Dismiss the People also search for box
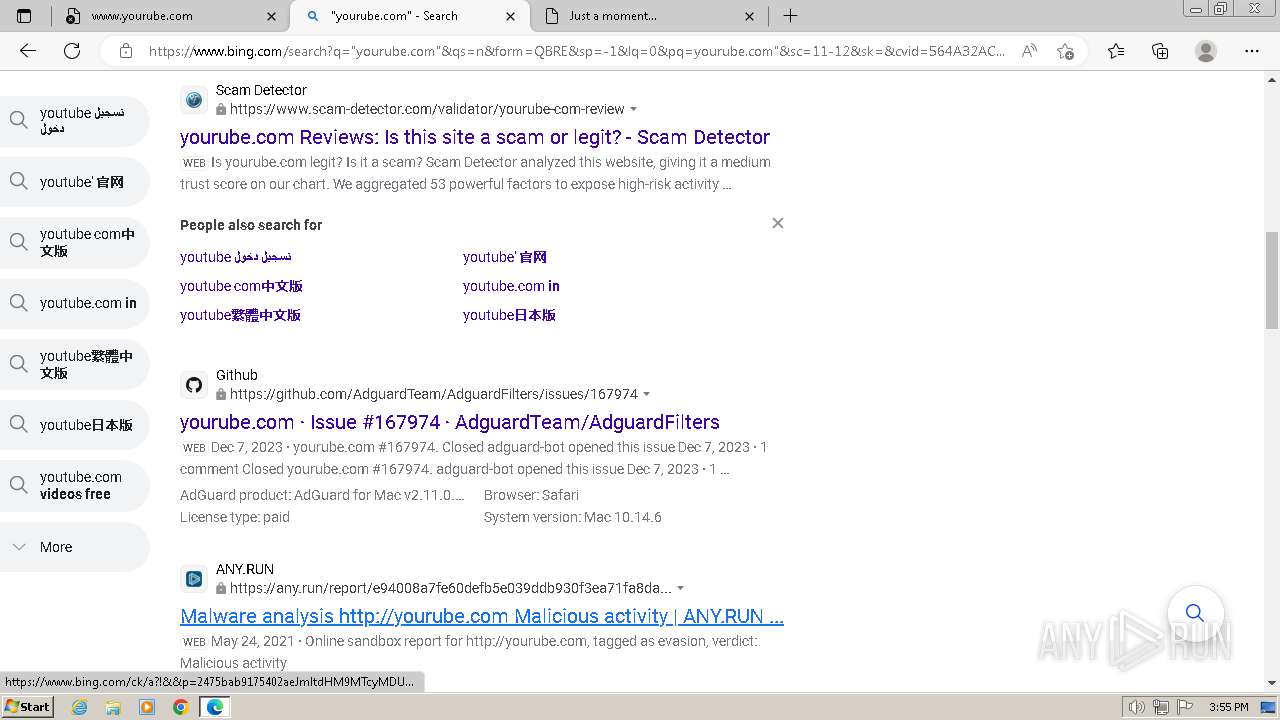The width and height of the screenshot is (1280, 720). pos(778,223)
